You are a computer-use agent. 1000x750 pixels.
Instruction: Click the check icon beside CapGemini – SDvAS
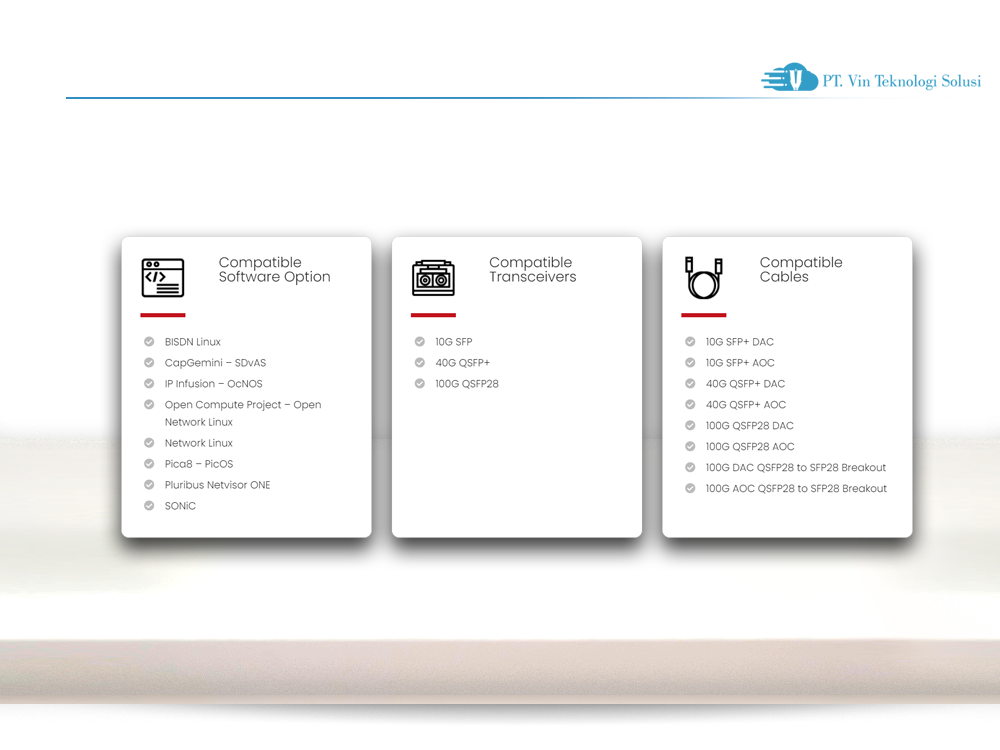point(149,363)
